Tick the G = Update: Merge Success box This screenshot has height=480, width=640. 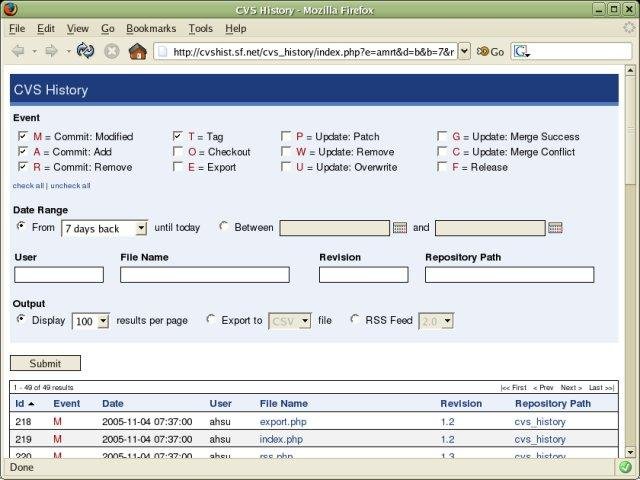point(442,137)
